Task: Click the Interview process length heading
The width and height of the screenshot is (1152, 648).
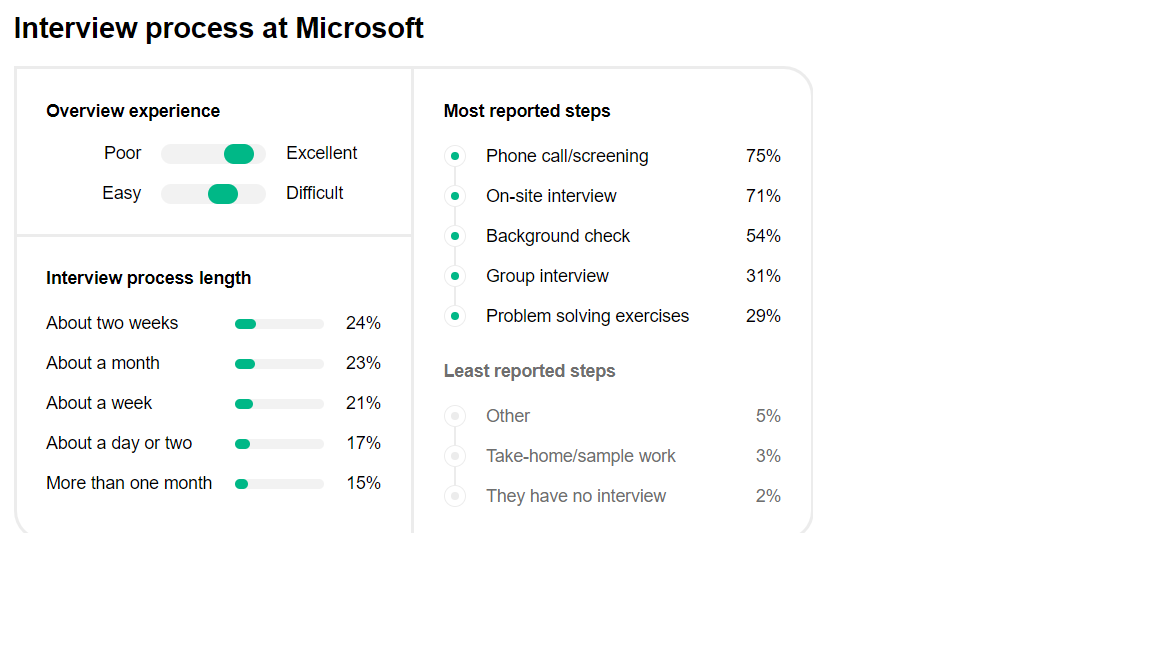Action: [148, 278]
